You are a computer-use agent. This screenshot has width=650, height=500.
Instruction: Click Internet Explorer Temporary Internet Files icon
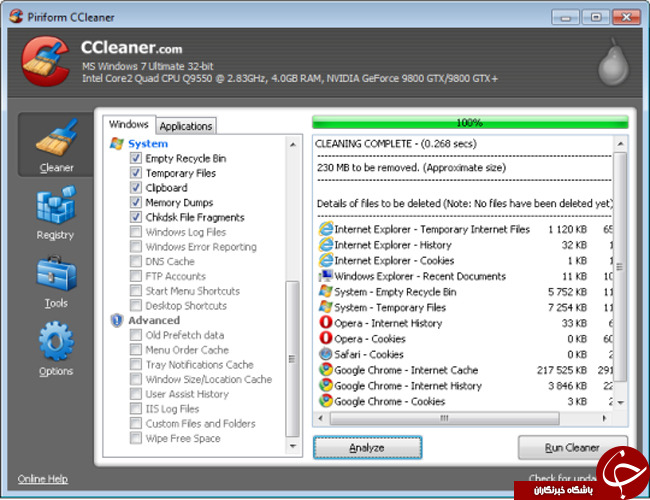pyautogui.click(x=326, y=229)
